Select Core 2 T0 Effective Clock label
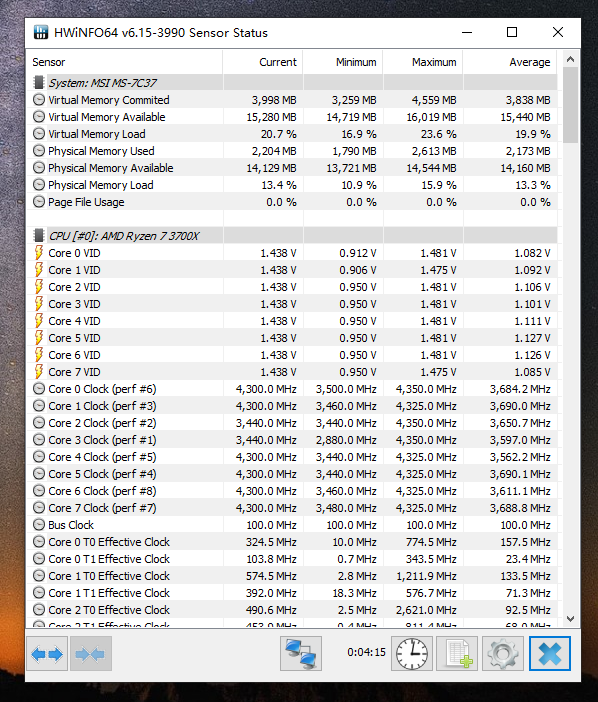This screenshot has height=702, width=598. click(109, 610)
